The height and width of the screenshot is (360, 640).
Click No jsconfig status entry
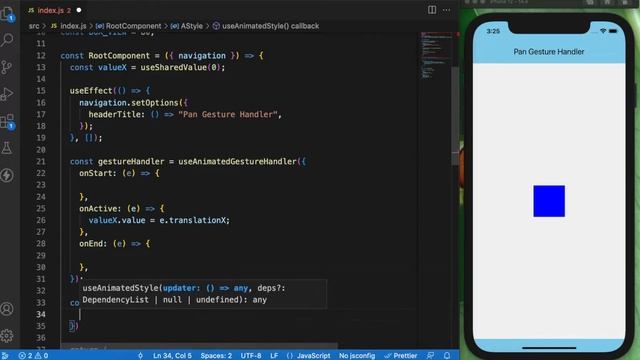357,356
